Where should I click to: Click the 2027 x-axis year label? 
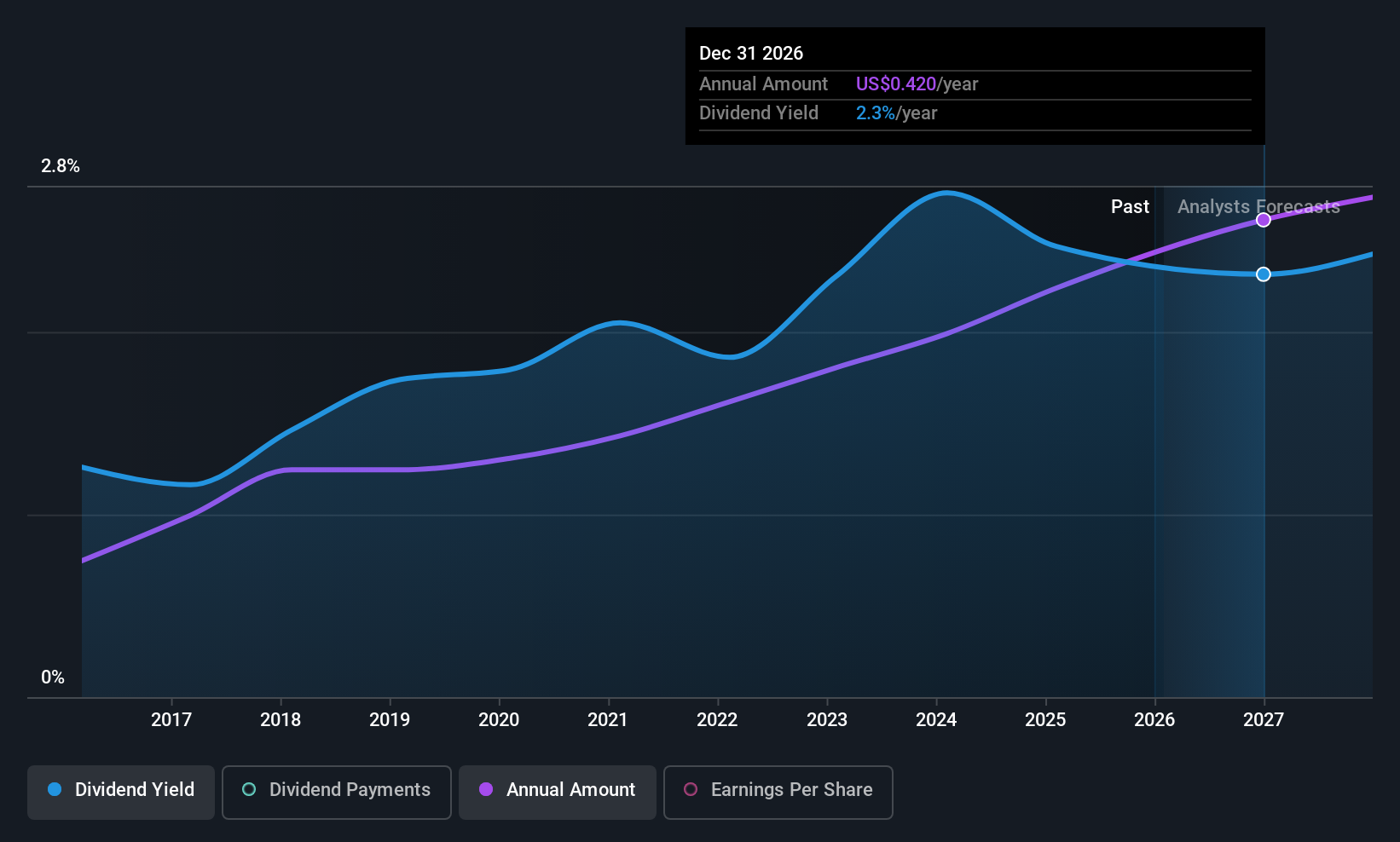click(1264, 720)
